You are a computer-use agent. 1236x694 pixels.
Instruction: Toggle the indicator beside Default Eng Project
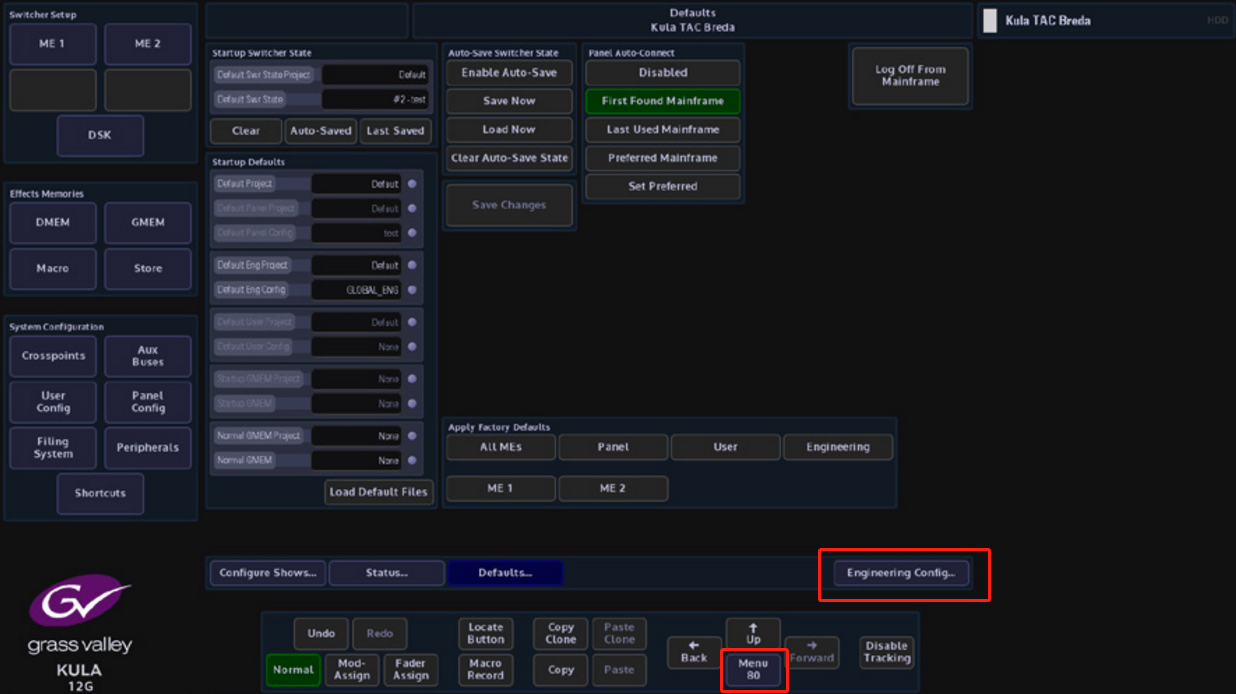412,265
